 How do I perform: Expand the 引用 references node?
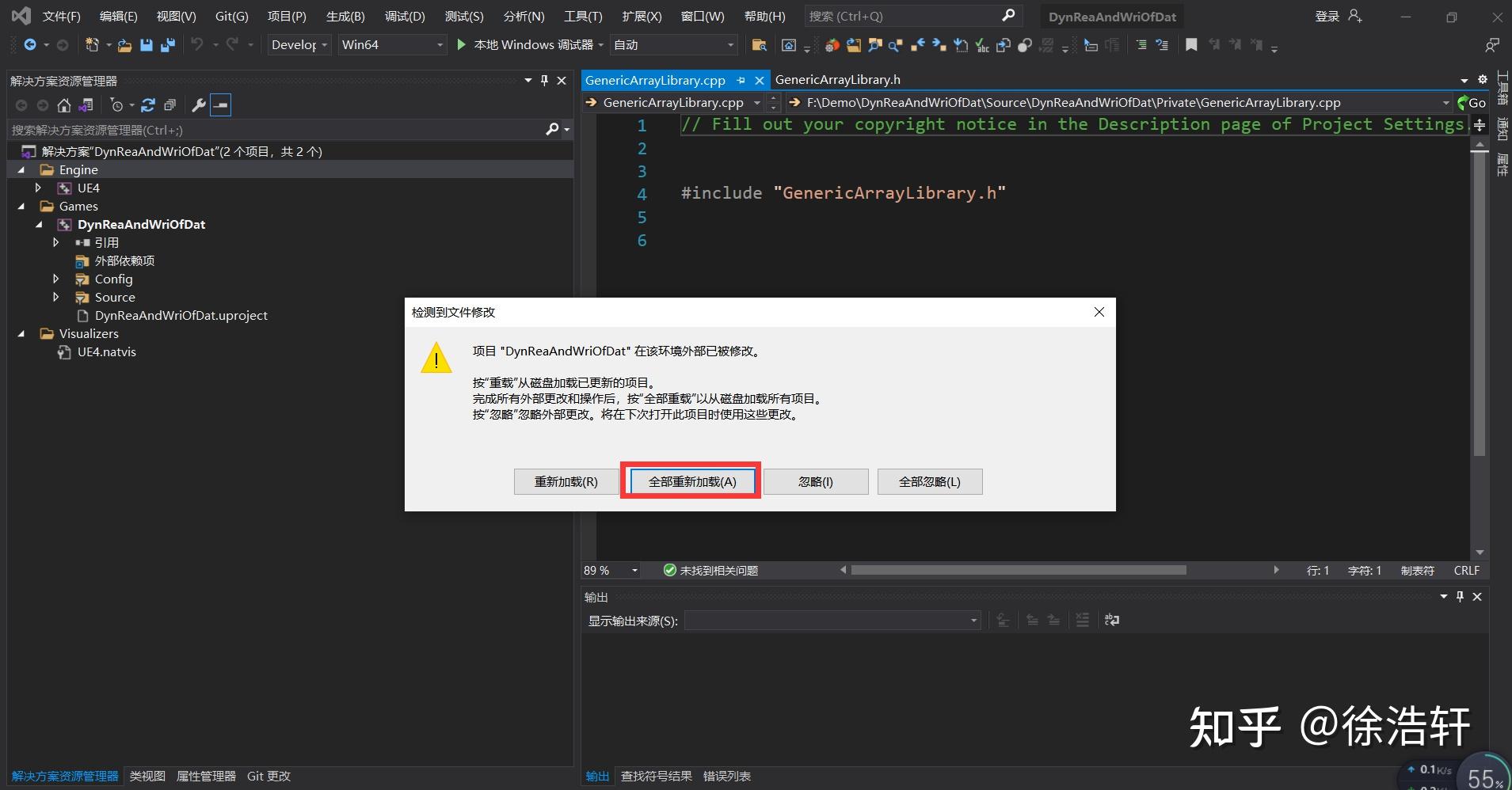click(x=55, y=242)
